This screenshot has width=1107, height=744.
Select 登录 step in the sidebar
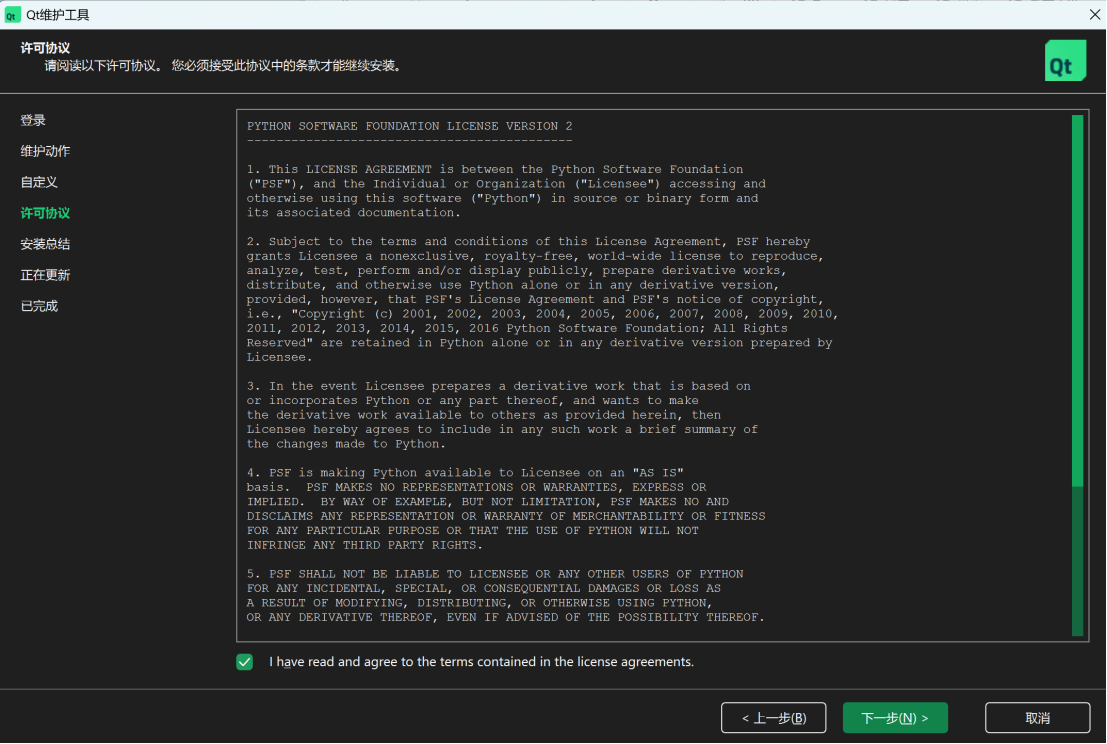31,120
